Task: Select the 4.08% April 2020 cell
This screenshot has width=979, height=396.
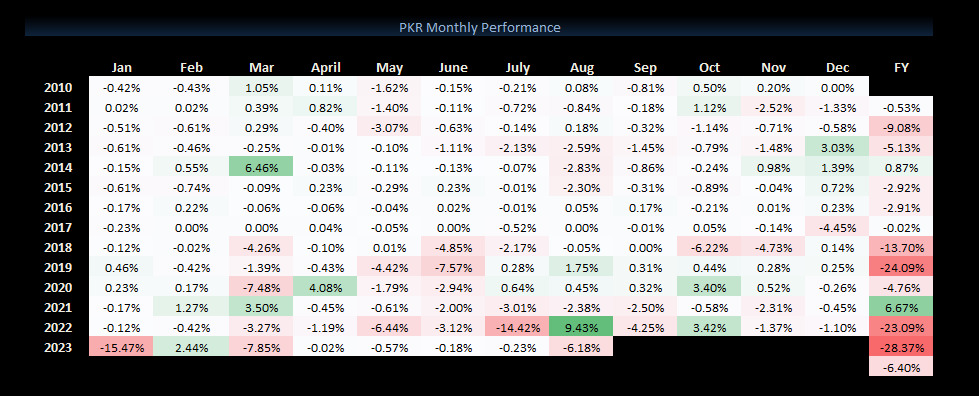Action: 325,288
